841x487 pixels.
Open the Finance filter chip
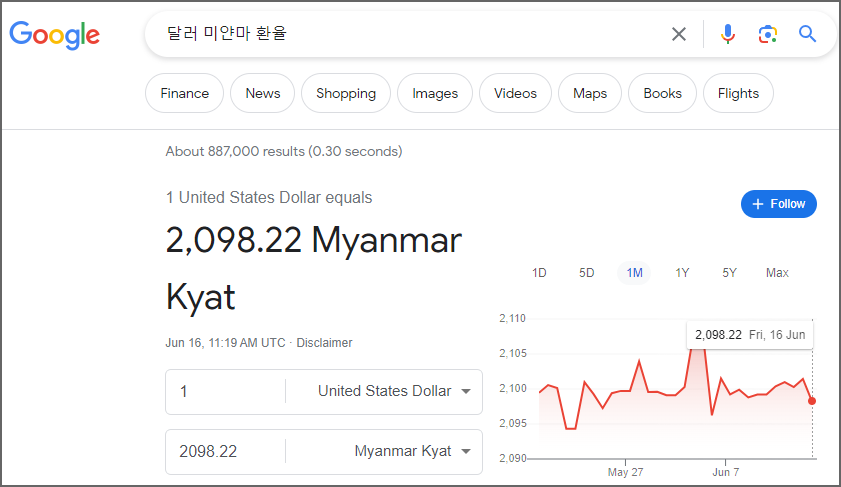tap(185, 93)
